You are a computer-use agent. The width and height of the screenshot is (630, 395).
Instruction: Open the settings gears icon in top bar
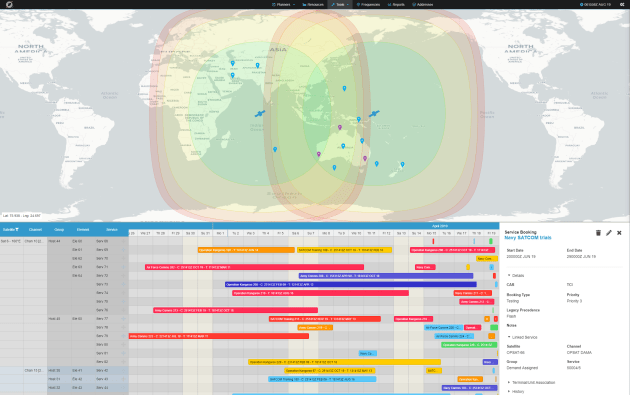tap(622, 4)
